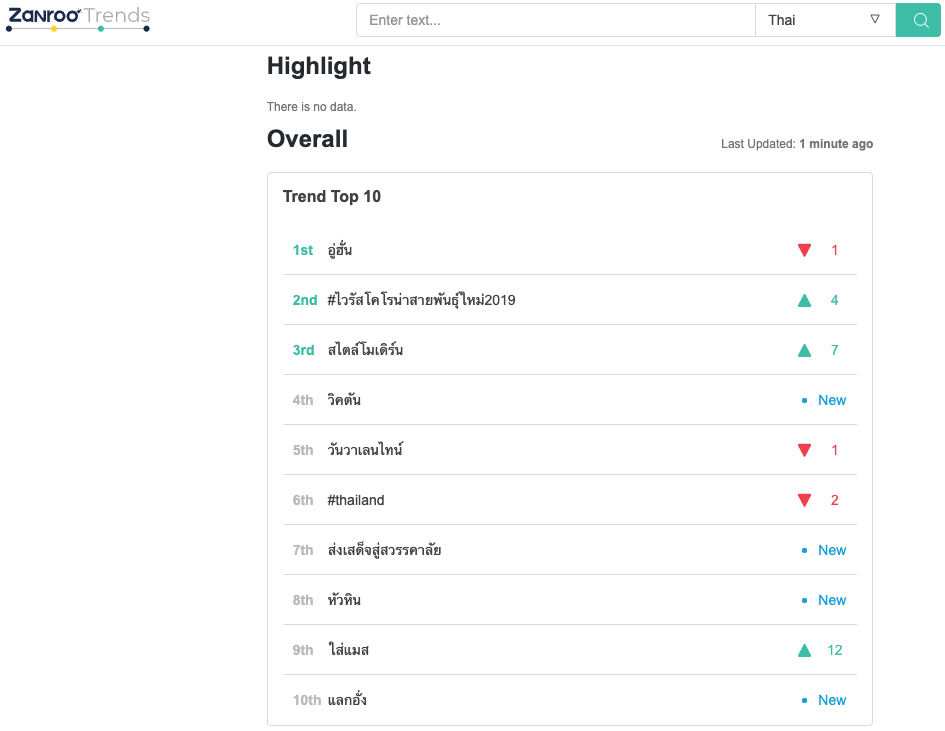Viewport: 945px width, 731px height.
Task: Open the #ไวรัสโคโรน่าสายพันธุ์ใหม่2019 hashtag trend
Action: coord(421,300)
